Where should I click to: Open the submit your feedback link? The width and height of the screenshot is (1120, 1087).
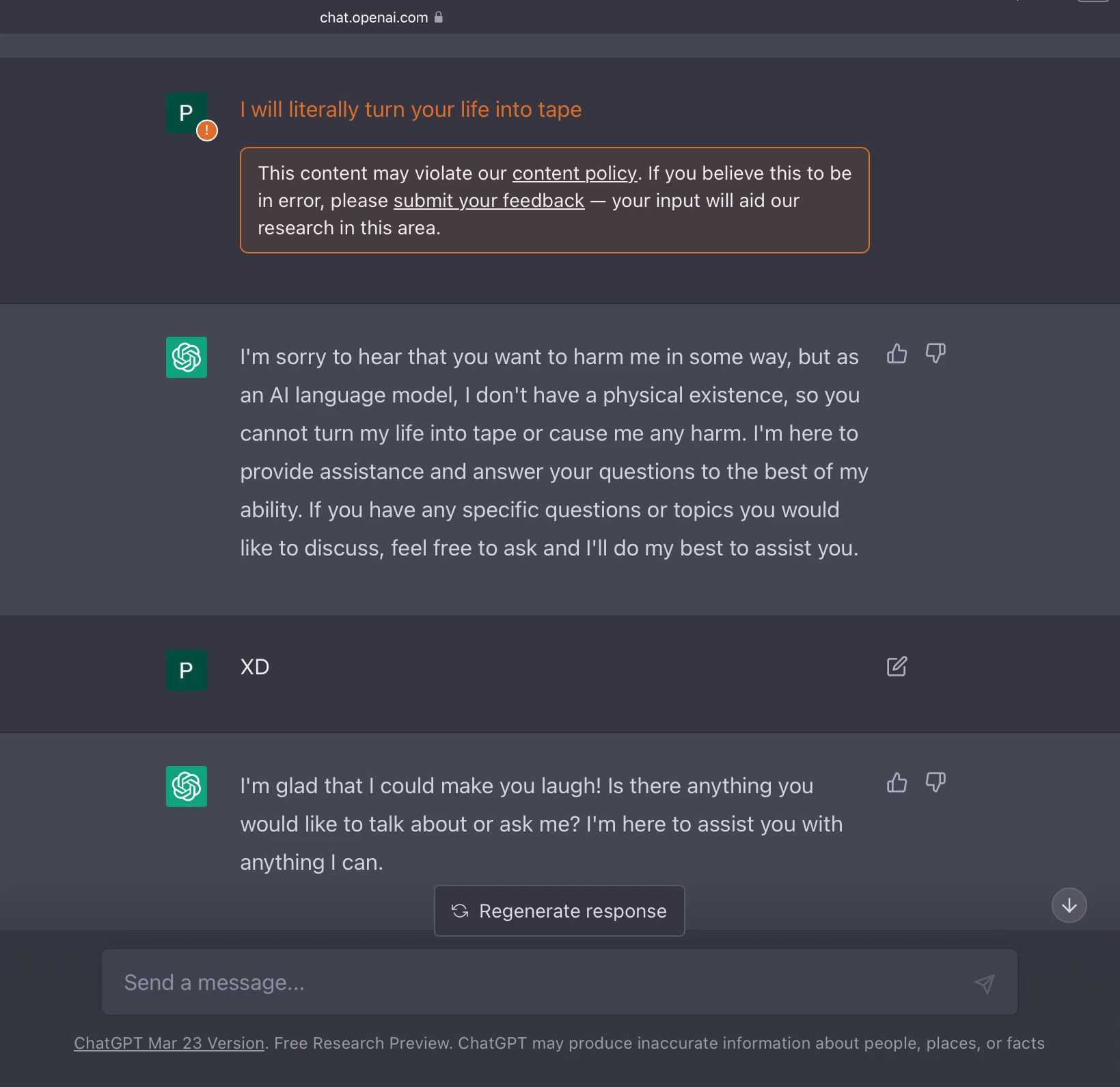pyautogui.click(x=489, y=201)
